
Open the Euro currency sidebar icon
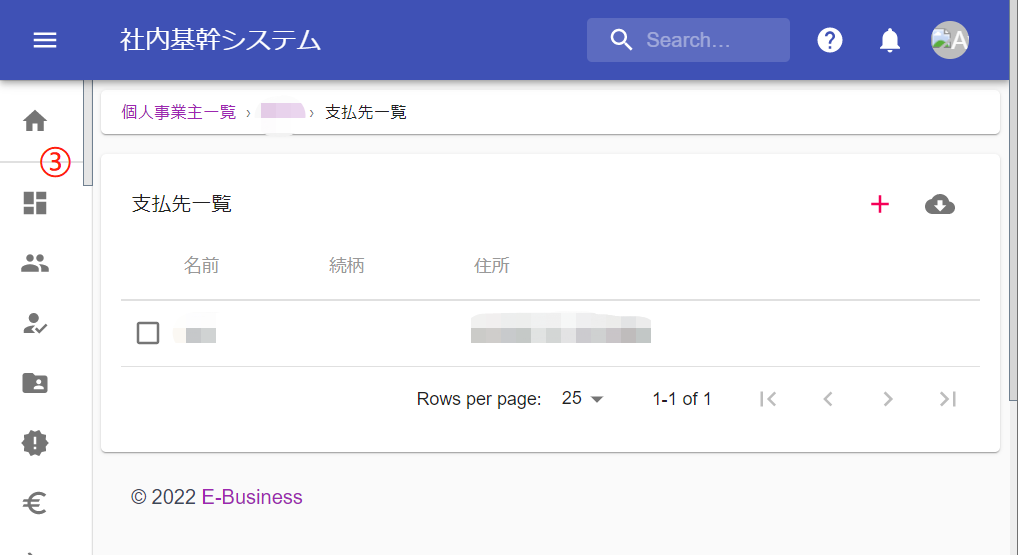35,503
